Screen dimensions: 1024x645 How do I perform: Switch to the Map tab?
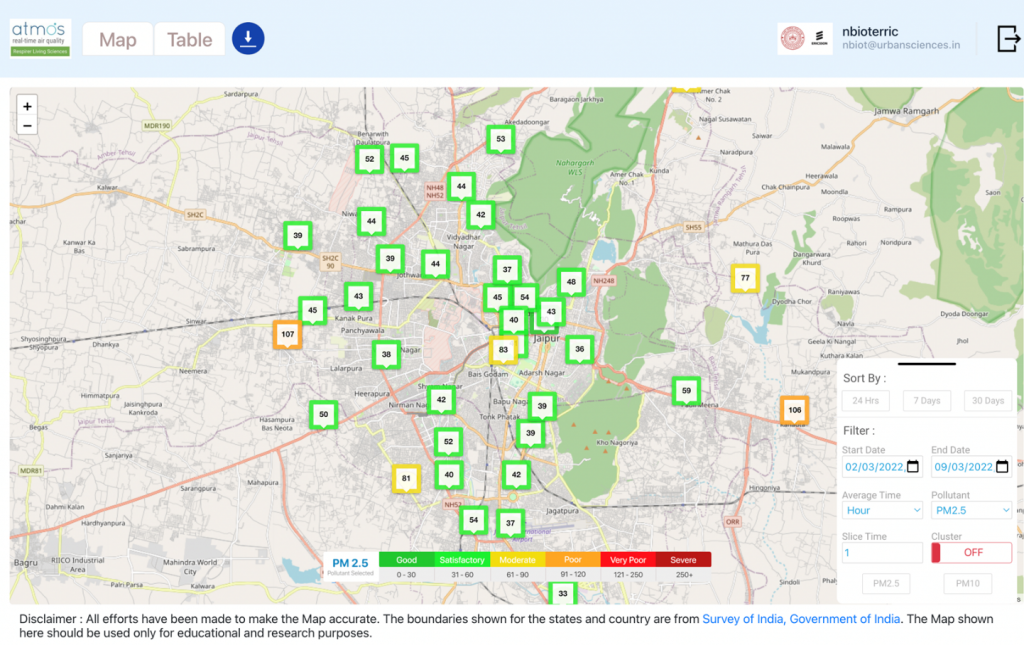118,40
